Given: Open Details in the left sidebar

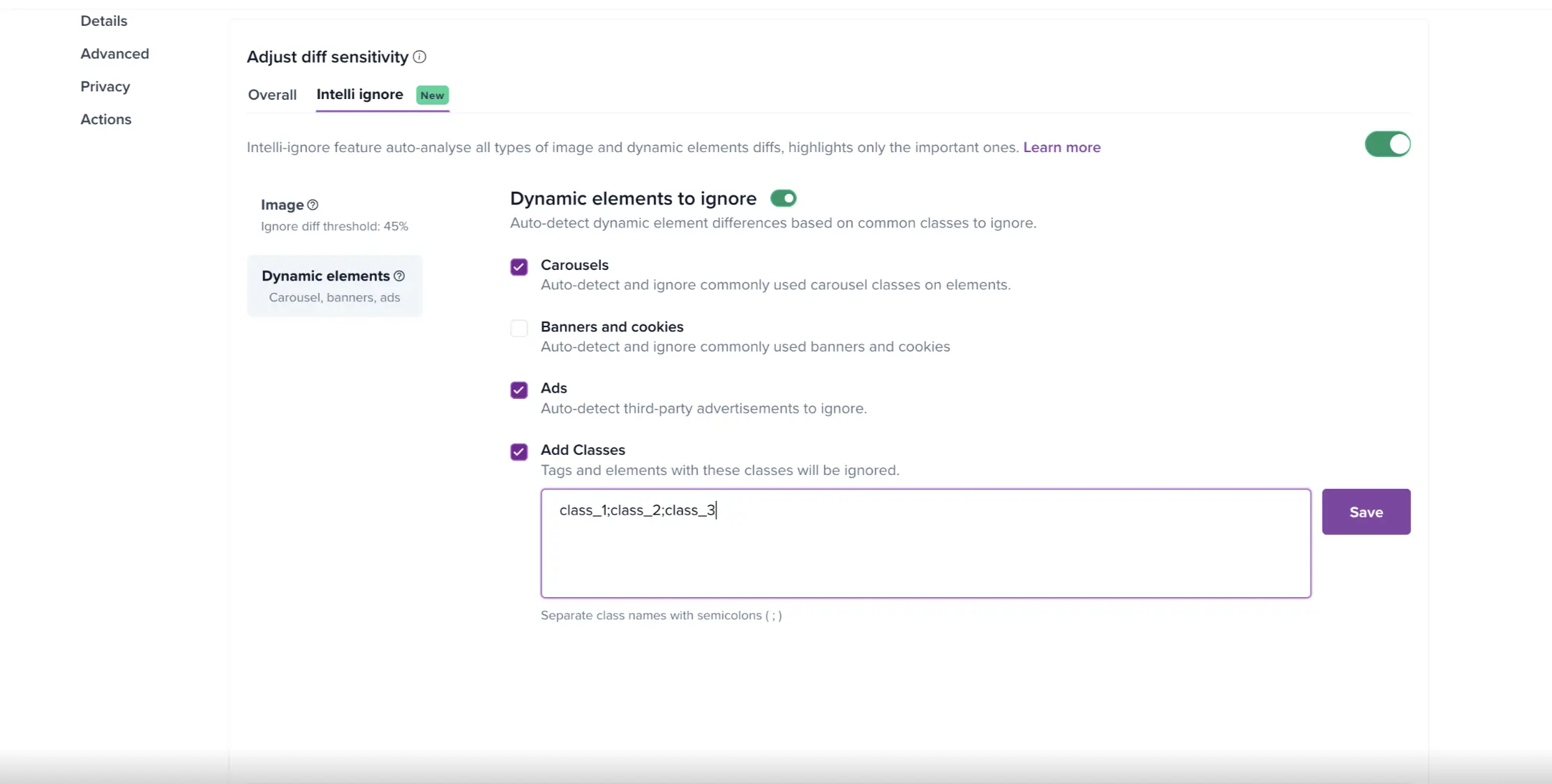Looking at the screenshot, I should [x=104, y=21].
